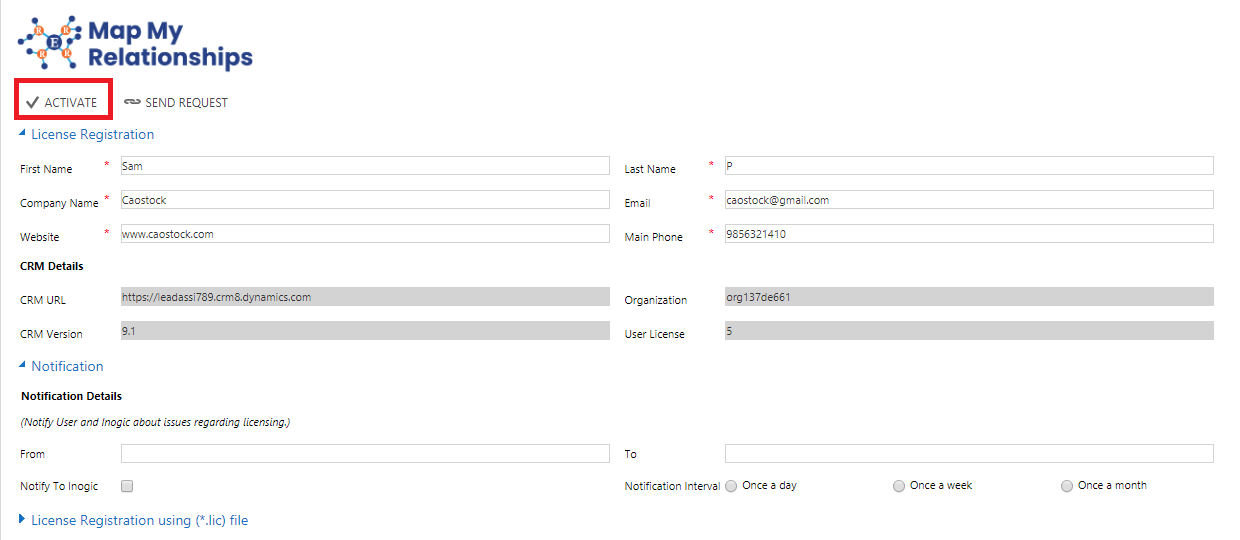The width and height of the screenshot is (1240, 540).
Task: Click the First Name label
Action: (x=46, y=169)
